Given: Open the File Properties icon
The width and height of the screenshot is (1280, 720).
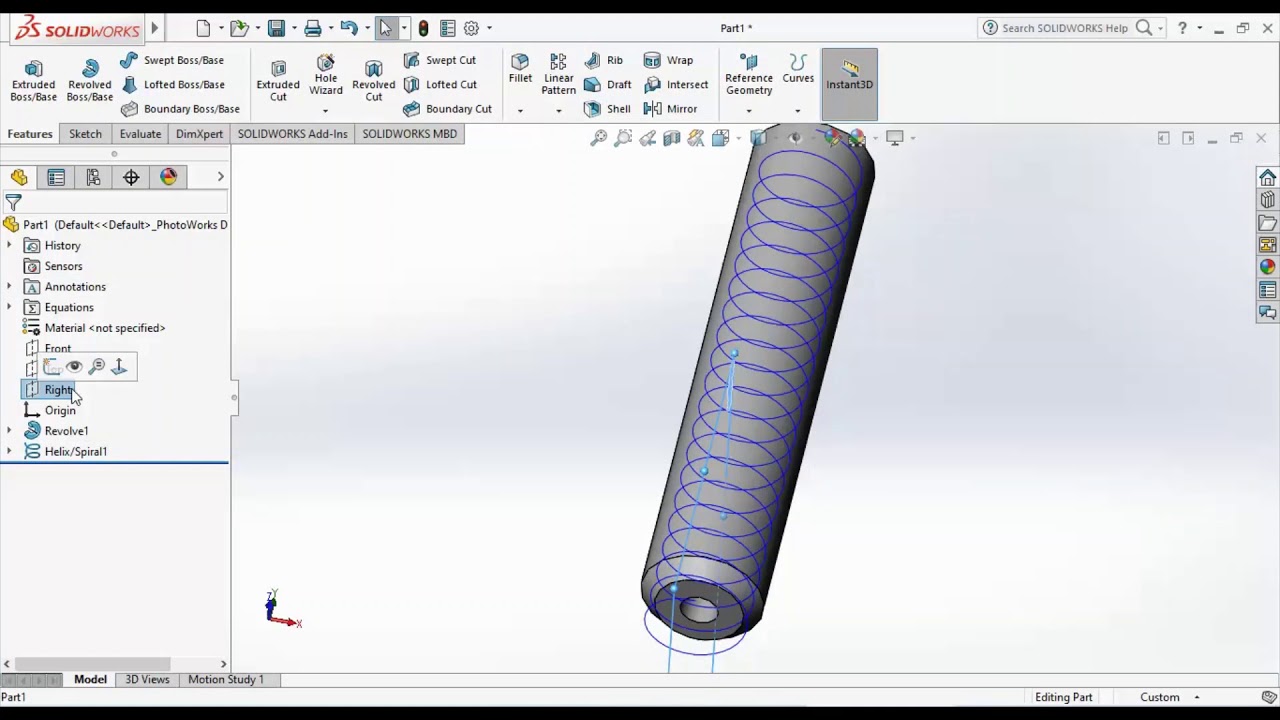Looking at the screenshot, I should click(448, 28).
